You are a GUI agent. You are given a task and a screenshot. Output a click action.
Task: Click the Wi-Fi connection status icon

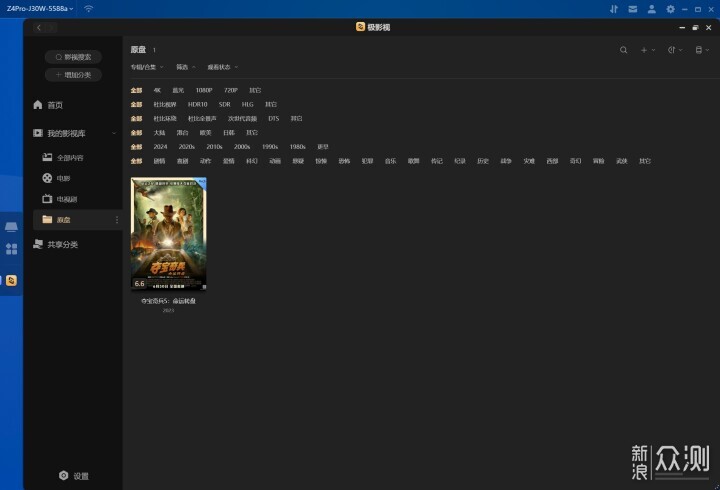tap(89, 8)
